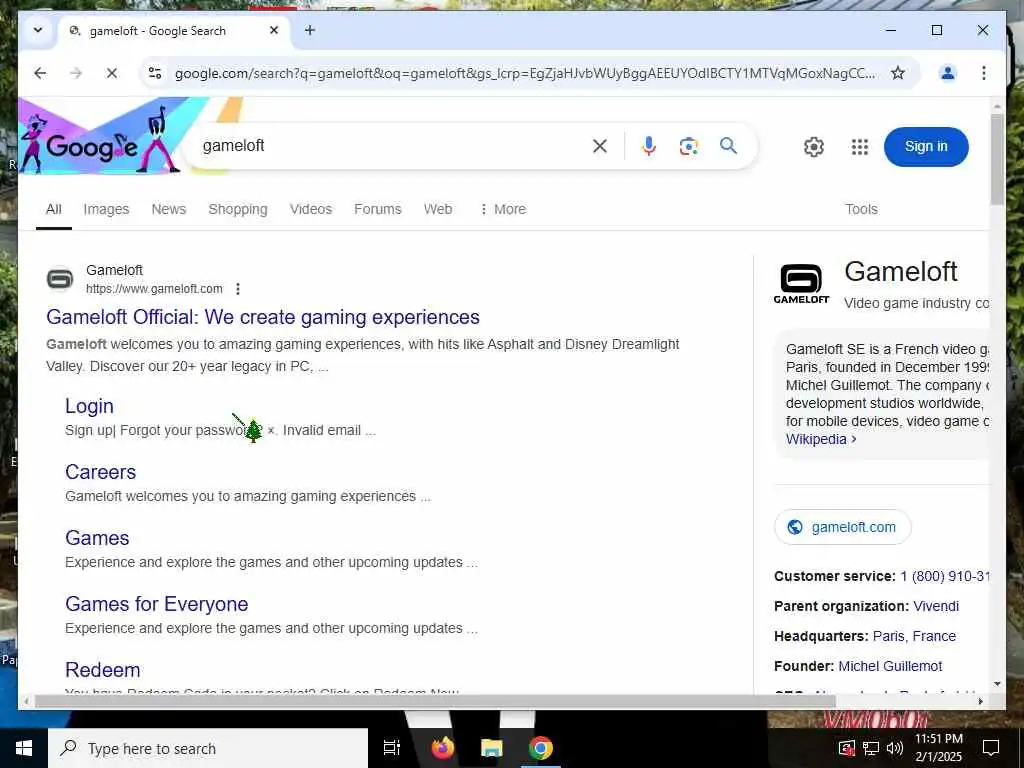1024x768 pixels.
Task: Switch to the Web tab
Action: (x=438, y=209)
